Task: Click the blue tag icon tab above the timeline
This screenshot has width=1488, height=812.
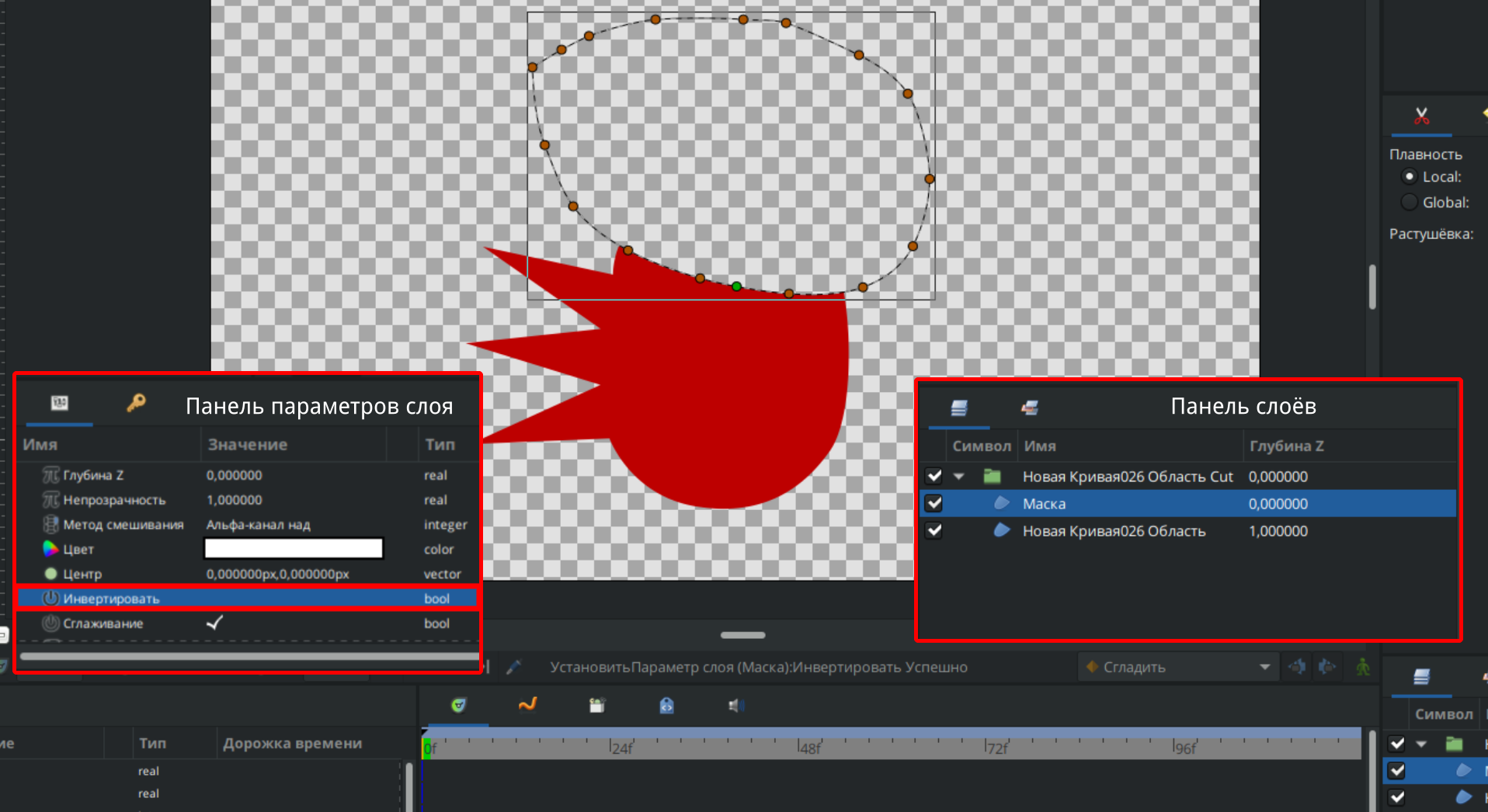Action: click(x=666, y=705)
